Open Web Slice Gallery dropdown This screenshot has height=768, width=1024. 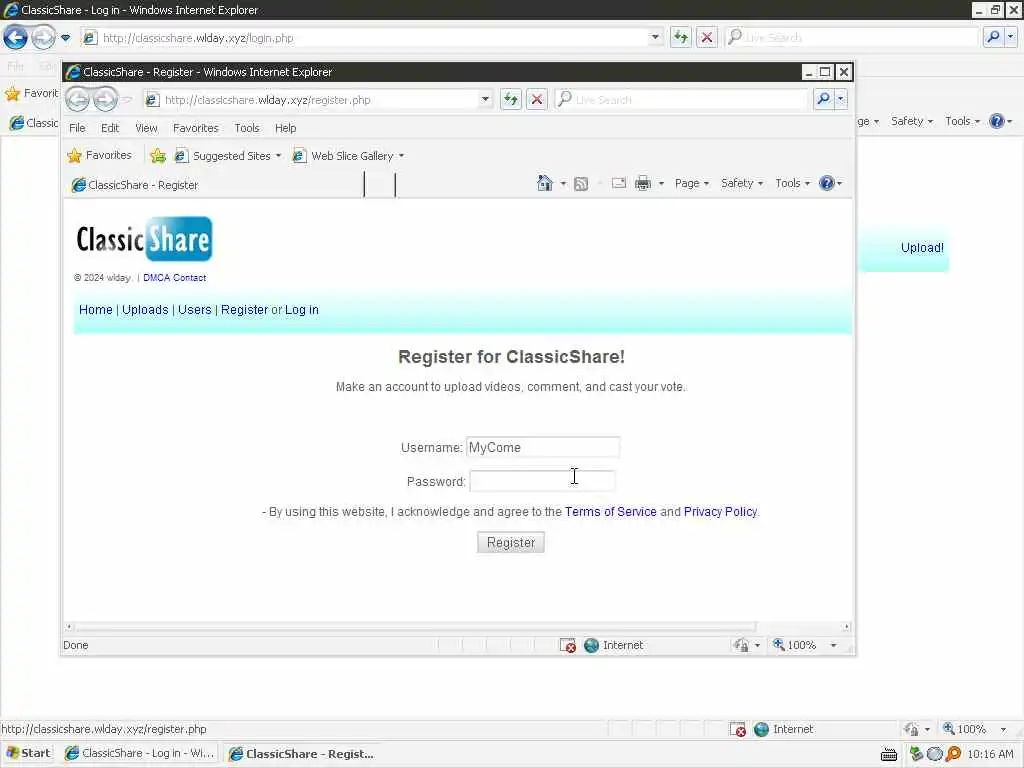click(349, 156)
